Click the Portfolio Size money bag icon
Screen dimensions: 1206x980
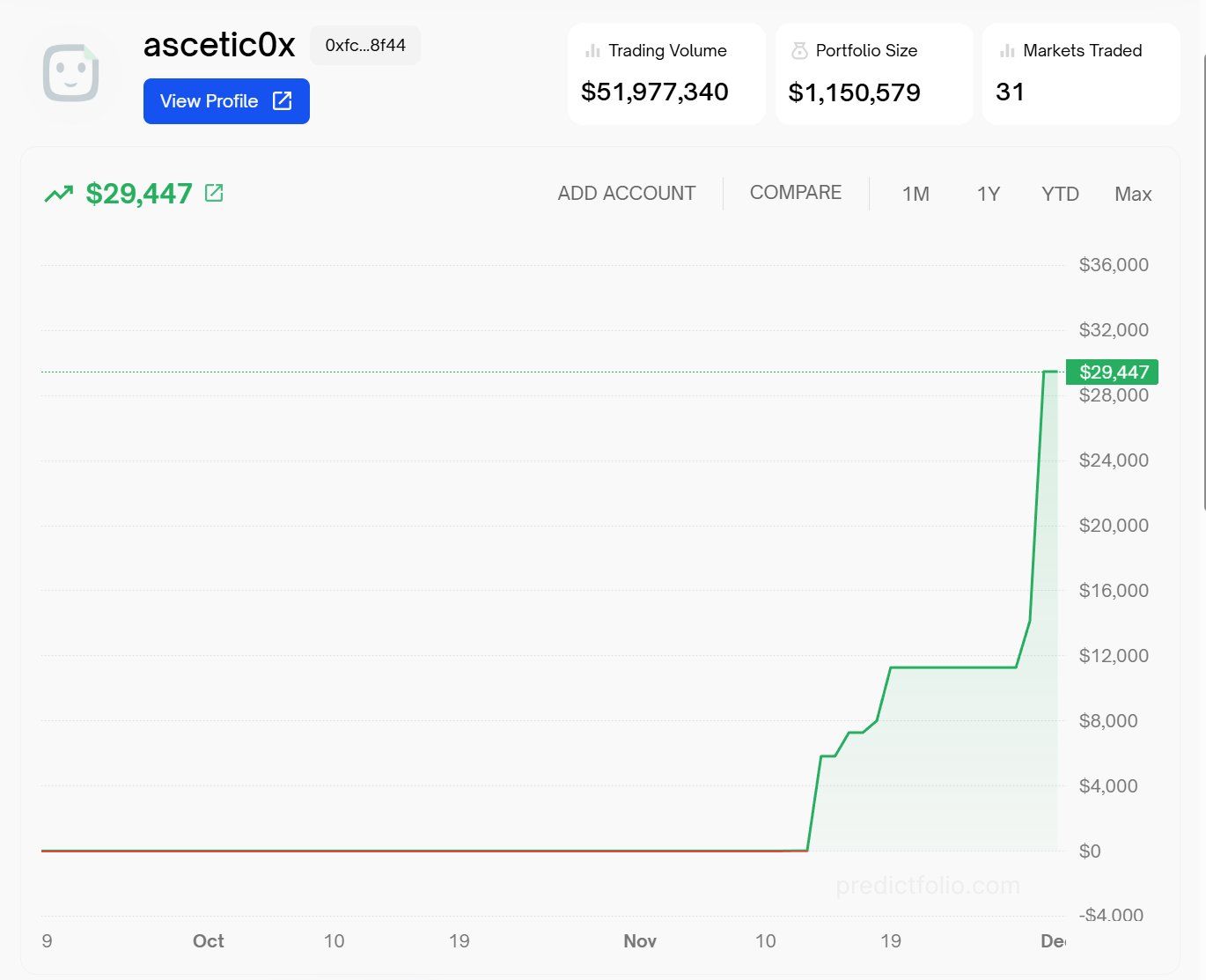coord(799,51)
